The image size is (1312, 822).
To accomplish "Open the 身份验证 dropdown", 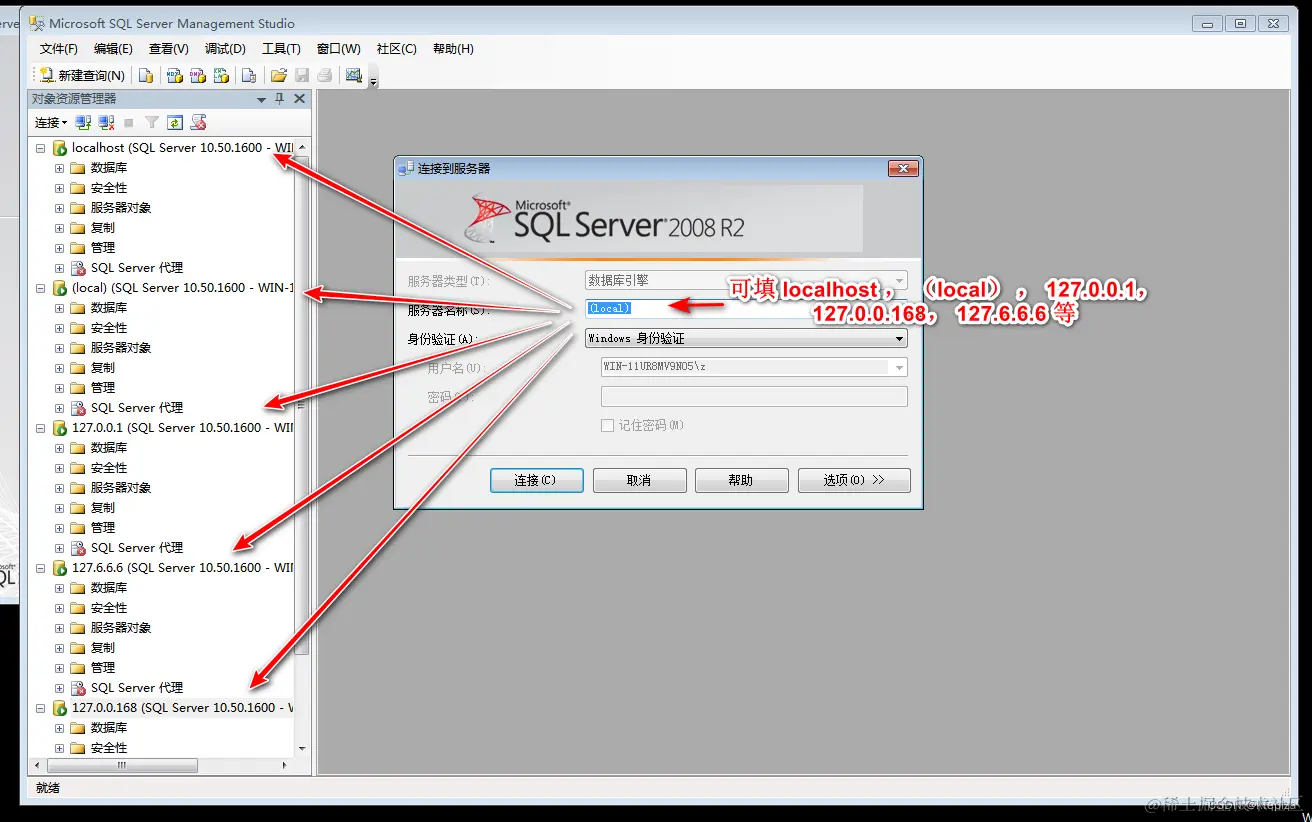I will click(x=746, y=338).
